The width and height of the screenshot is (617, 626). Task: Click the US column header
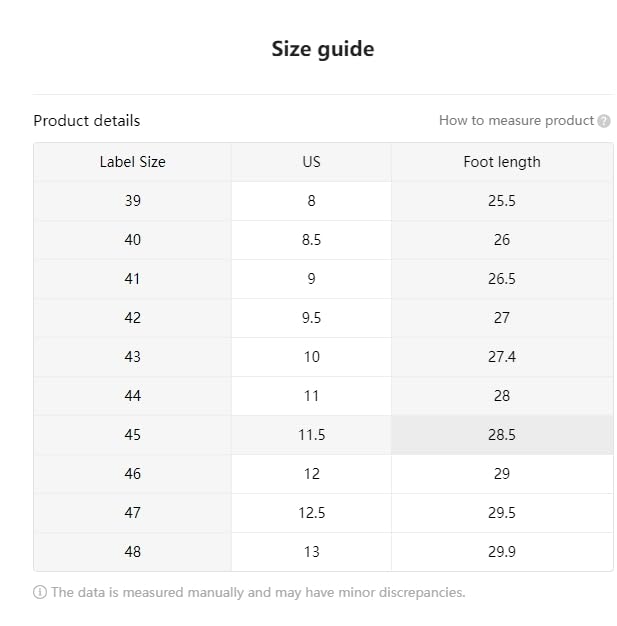point(311,162)
